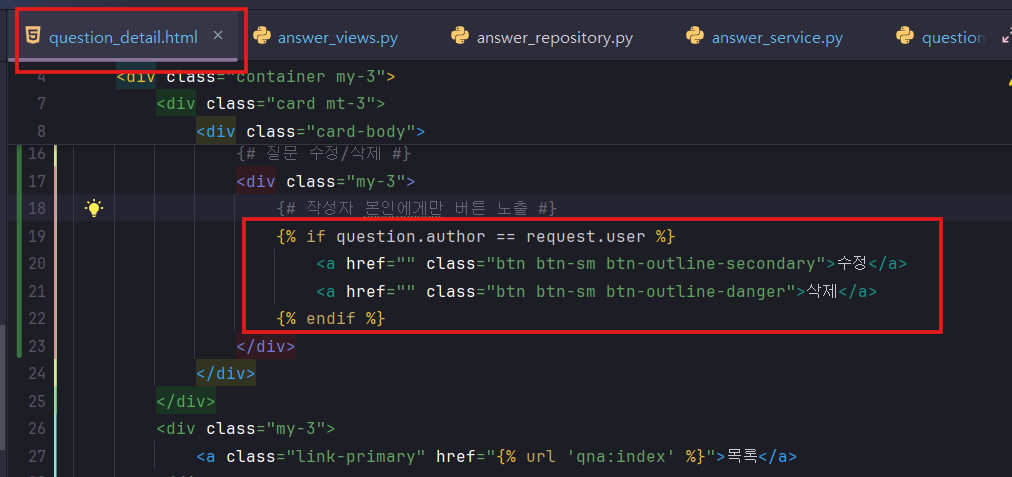
Task: Click the Python icon on answer_service.py tab
Action: pos(694,36)
